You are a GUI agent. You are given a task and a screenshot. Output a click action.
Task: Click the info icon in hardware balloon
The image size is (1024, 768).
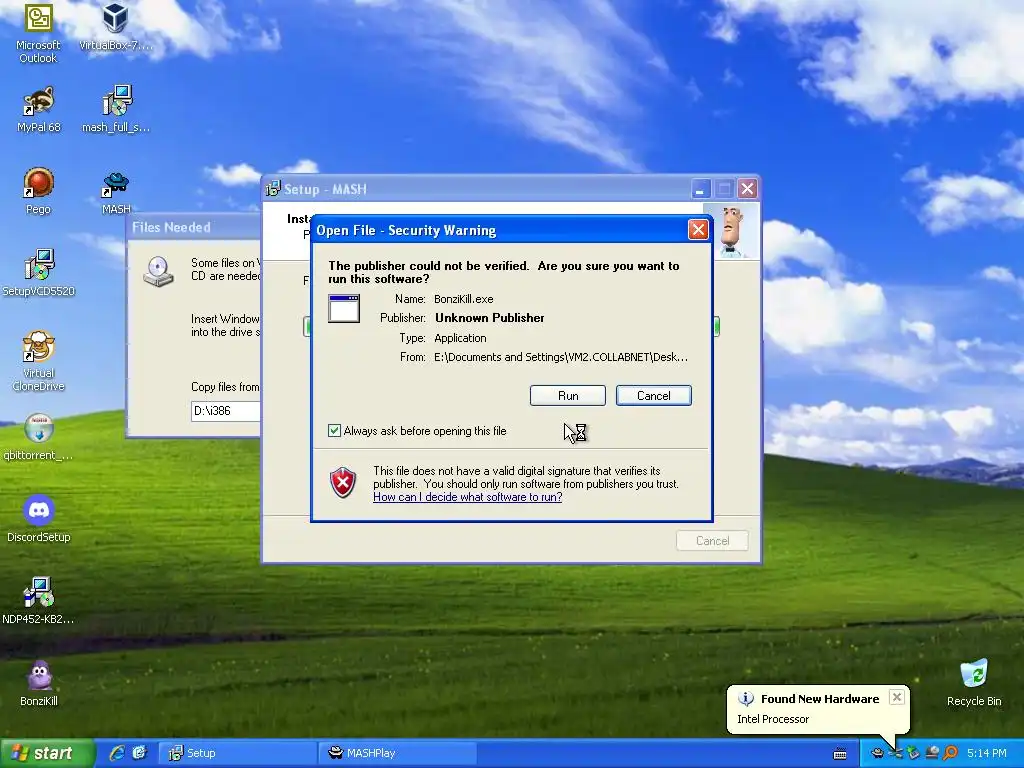(746, 699)
